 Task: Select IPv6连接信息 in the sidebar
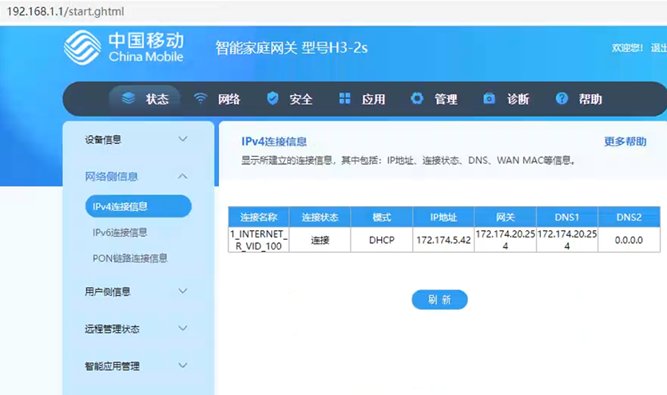[120, 233]
